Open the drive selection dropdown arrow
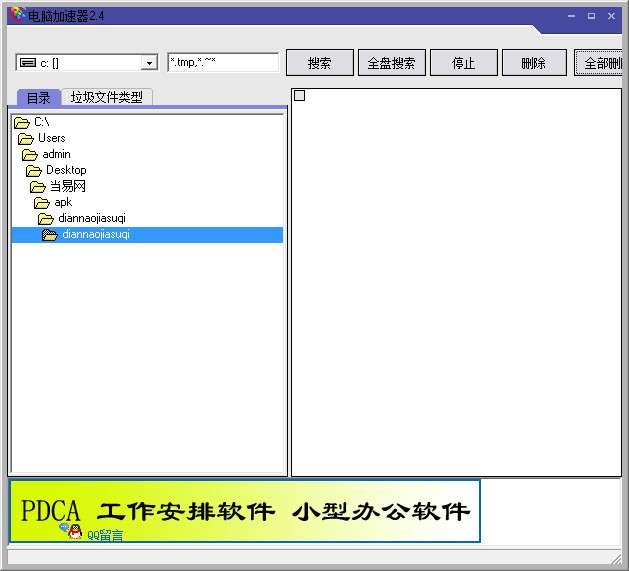Image resolution: width=629 pixels, height=571 pixels. 149,63
